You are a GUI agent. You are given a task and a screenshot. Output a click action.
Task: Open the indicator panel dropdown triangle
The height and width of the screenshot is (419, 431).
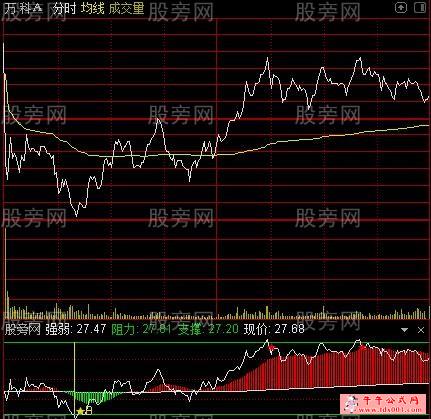404,330
